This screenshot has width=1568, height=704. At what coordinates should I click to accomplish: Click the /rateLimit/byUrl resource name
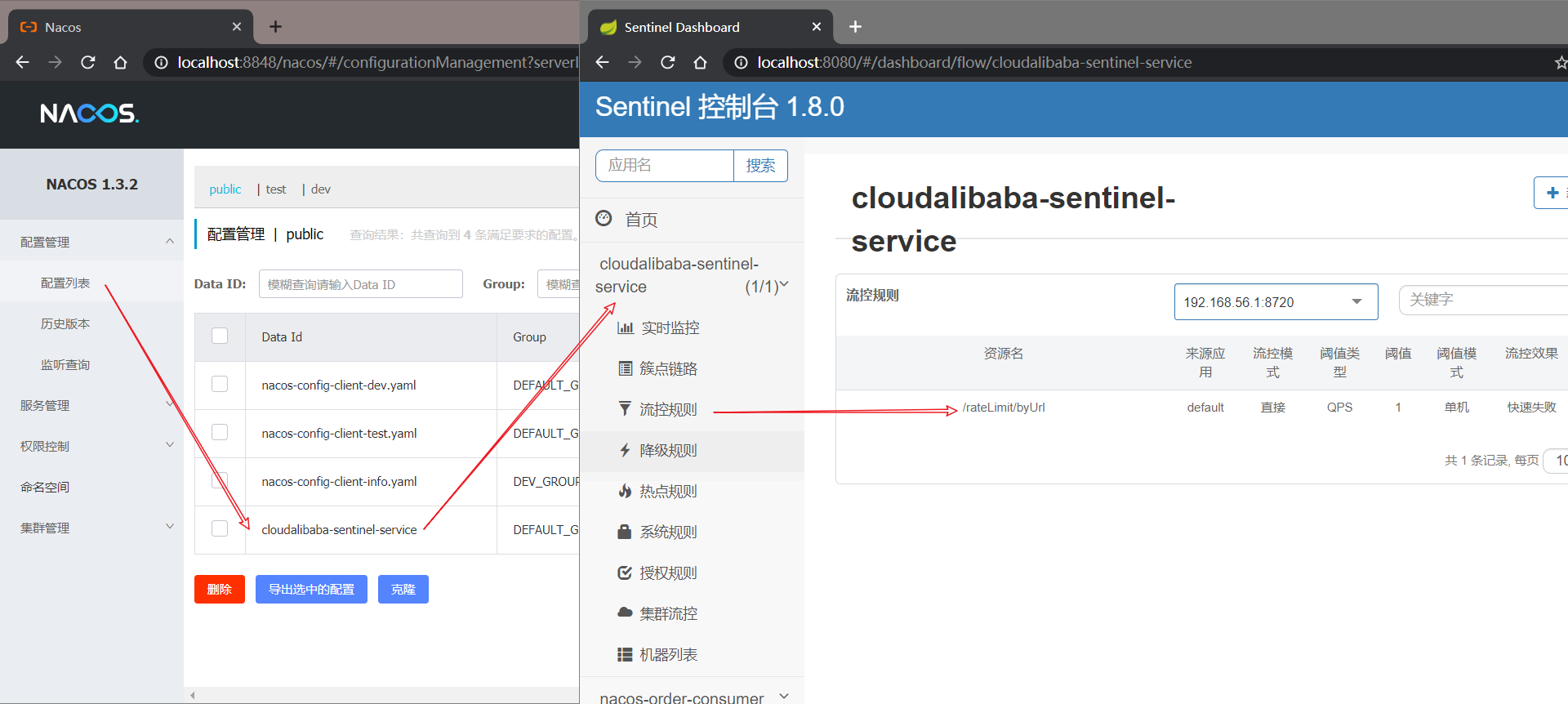pos(1004,408)
